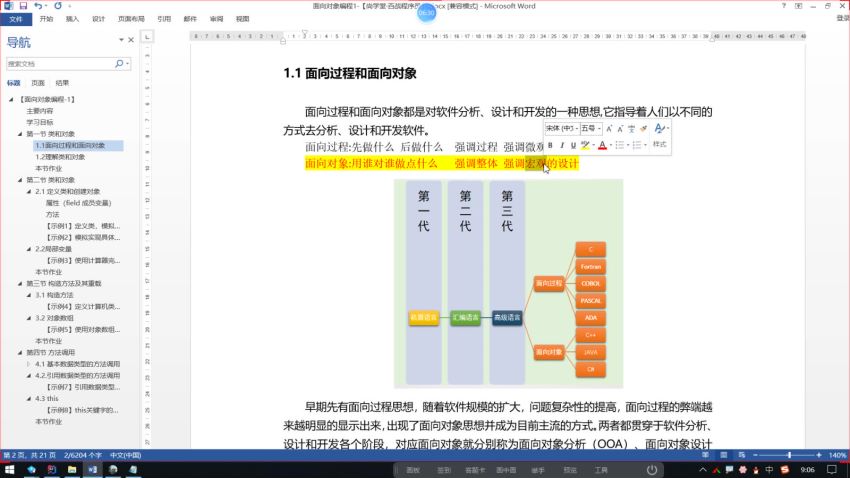Close the navigation pane with X
This screenshot has height=478, width=850.
pyautogui.click(x=131, y=40)
